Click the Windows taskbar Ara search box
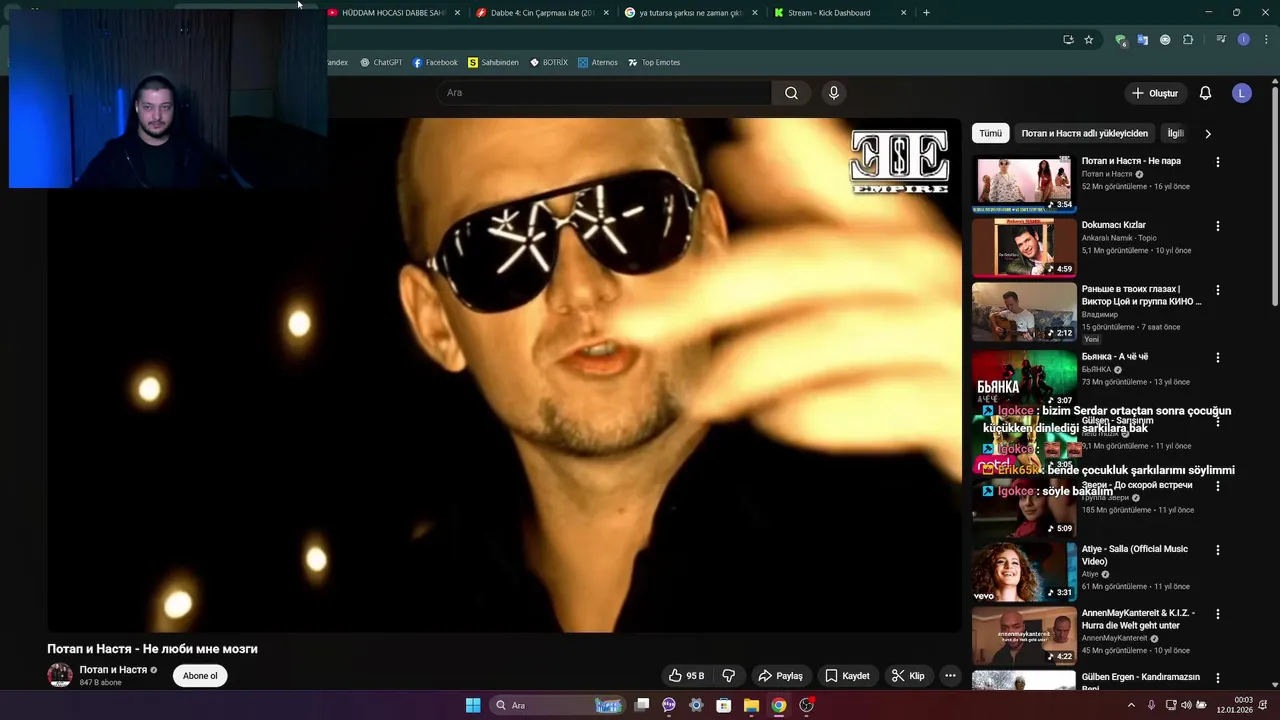Image resolution: width=1280 pixels, height=720 pixels. tap(560, 705)
